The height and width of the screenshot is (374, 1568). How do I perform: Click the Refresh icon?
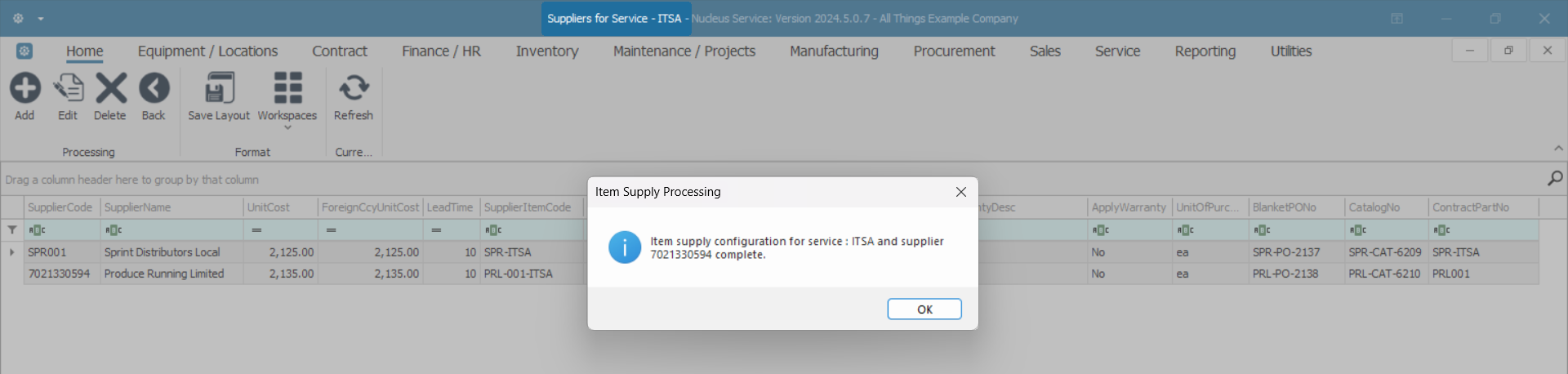tap(354, 88)
